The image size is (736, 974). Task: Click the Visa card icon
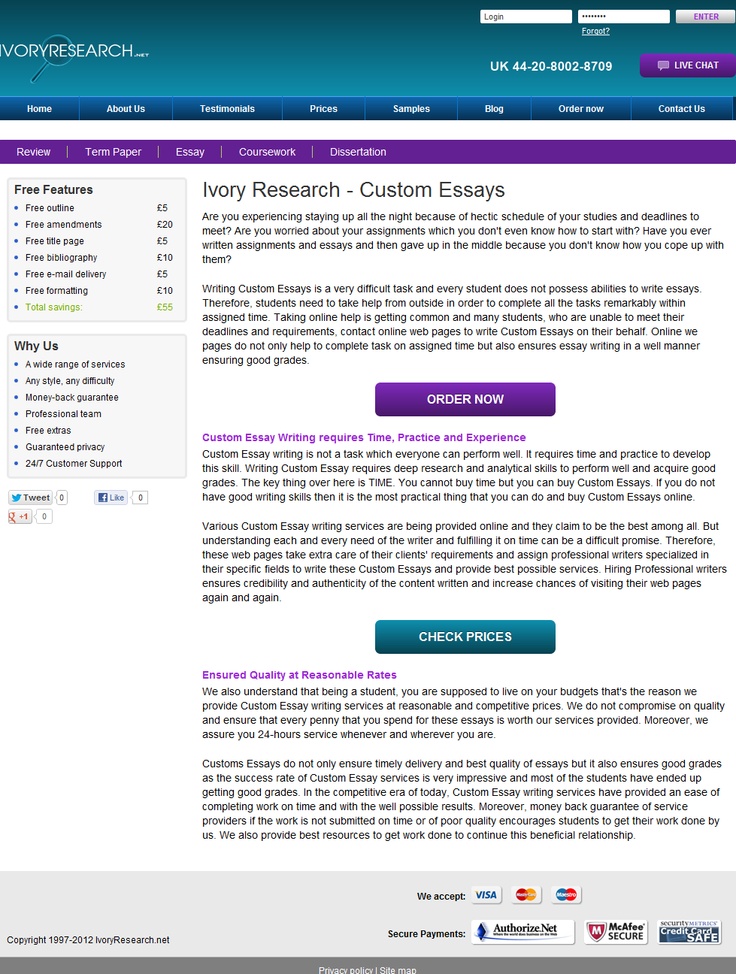point(486,895)
